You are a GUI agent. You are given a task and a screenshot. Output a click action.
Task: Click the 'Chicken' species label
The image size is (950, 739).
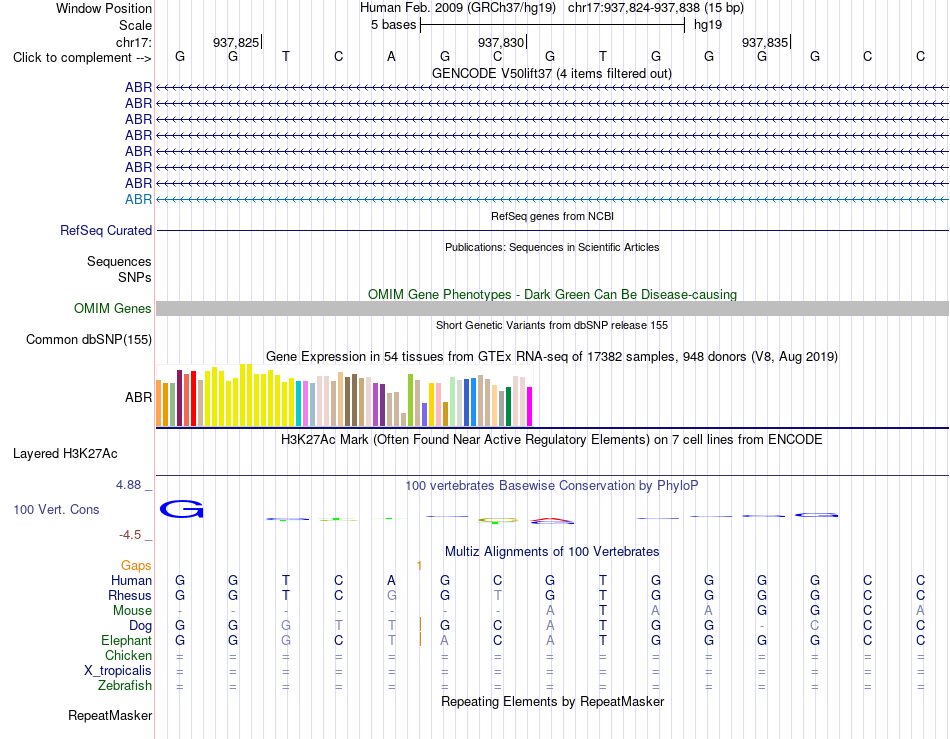(x=128, y=655)
